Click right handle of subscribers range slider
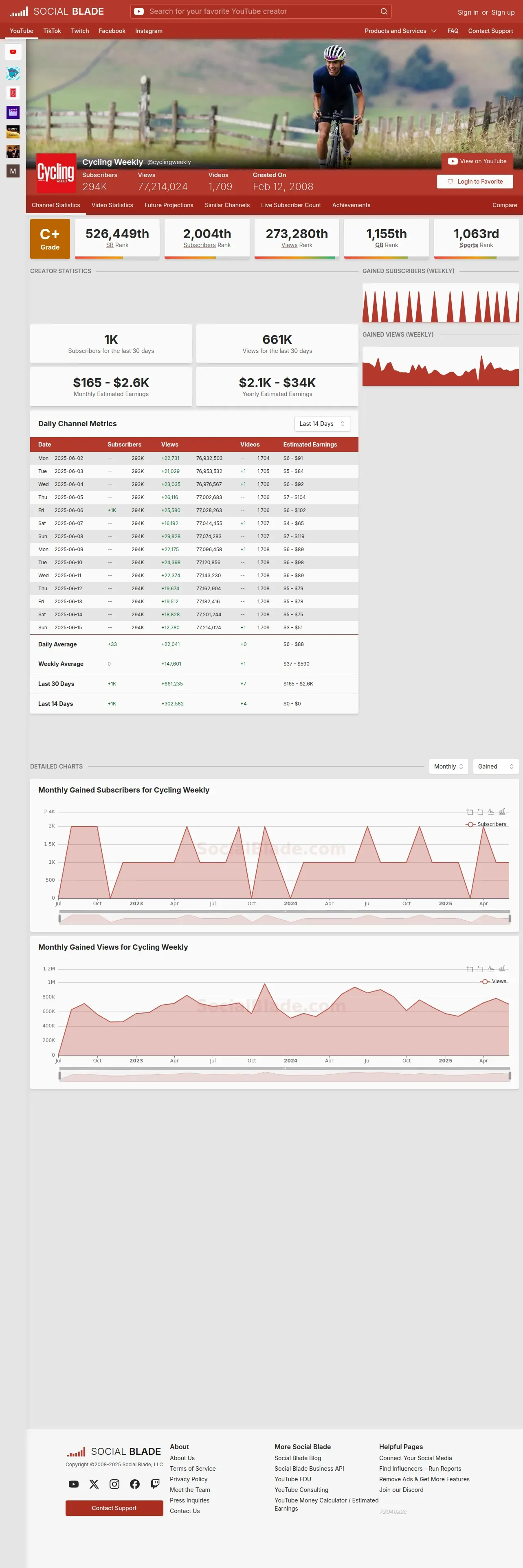Viewport: 523px width, 1568px height. coord(510,918)
